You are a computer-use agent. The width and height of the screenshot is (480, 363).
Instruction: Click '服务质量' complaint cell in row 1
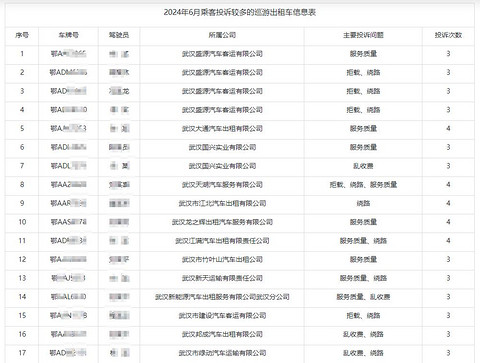[363, 54]
